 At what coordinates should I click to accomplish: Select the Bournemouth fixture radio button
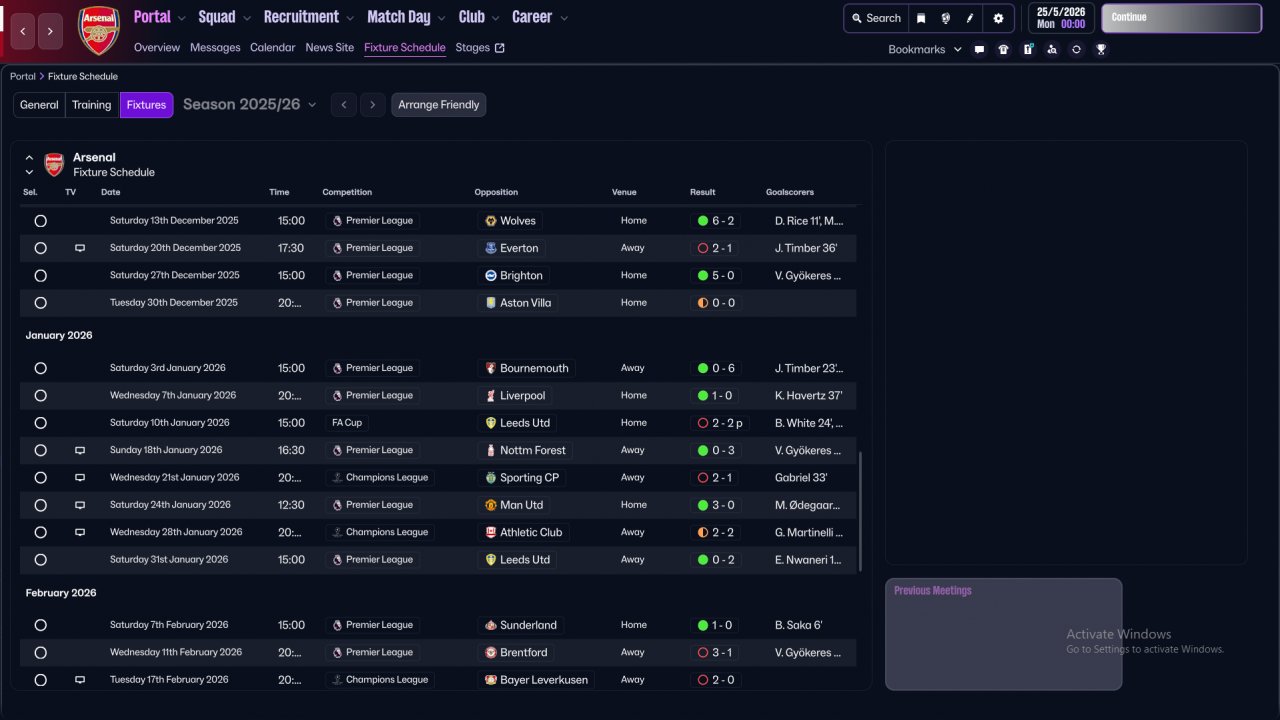coord(41,368)
